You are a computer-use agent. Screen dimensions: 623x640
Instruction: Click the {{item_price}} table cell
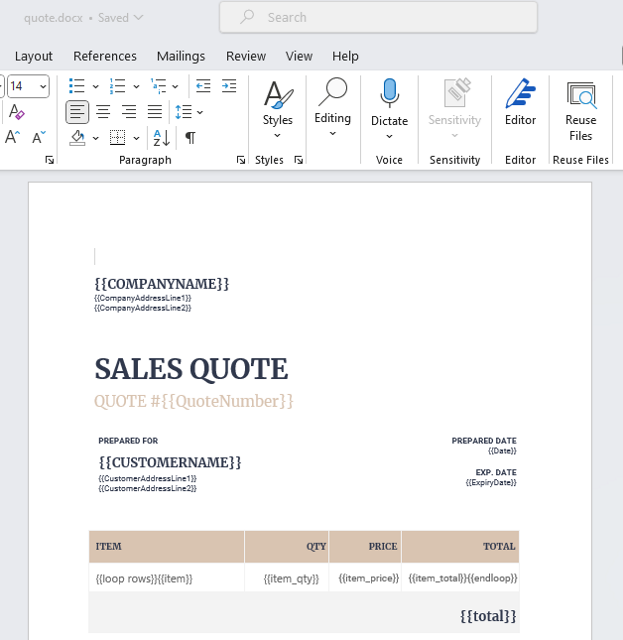[x=365, y=578]
